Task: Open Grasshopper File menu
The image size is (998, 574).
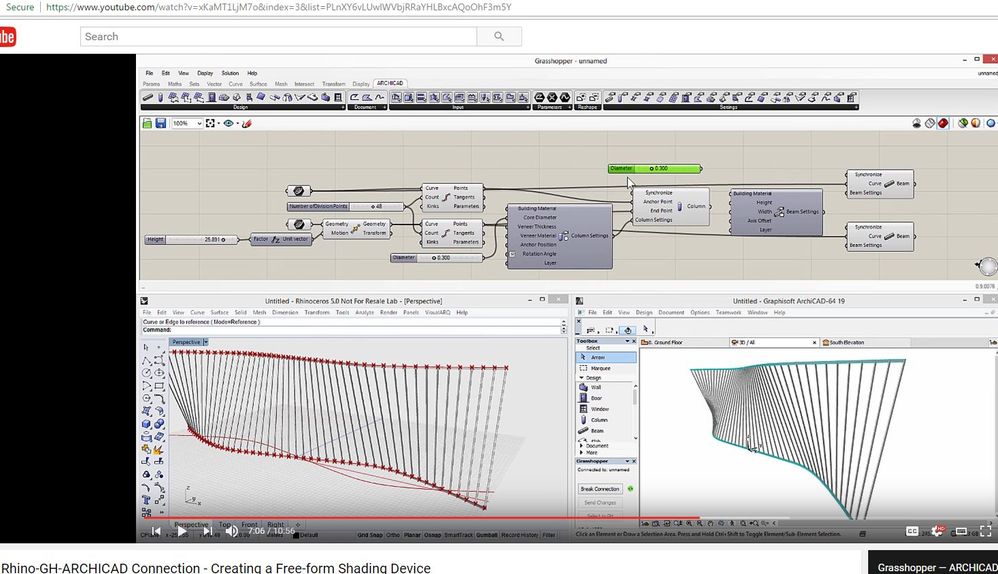Action: (x=149, y=73)
